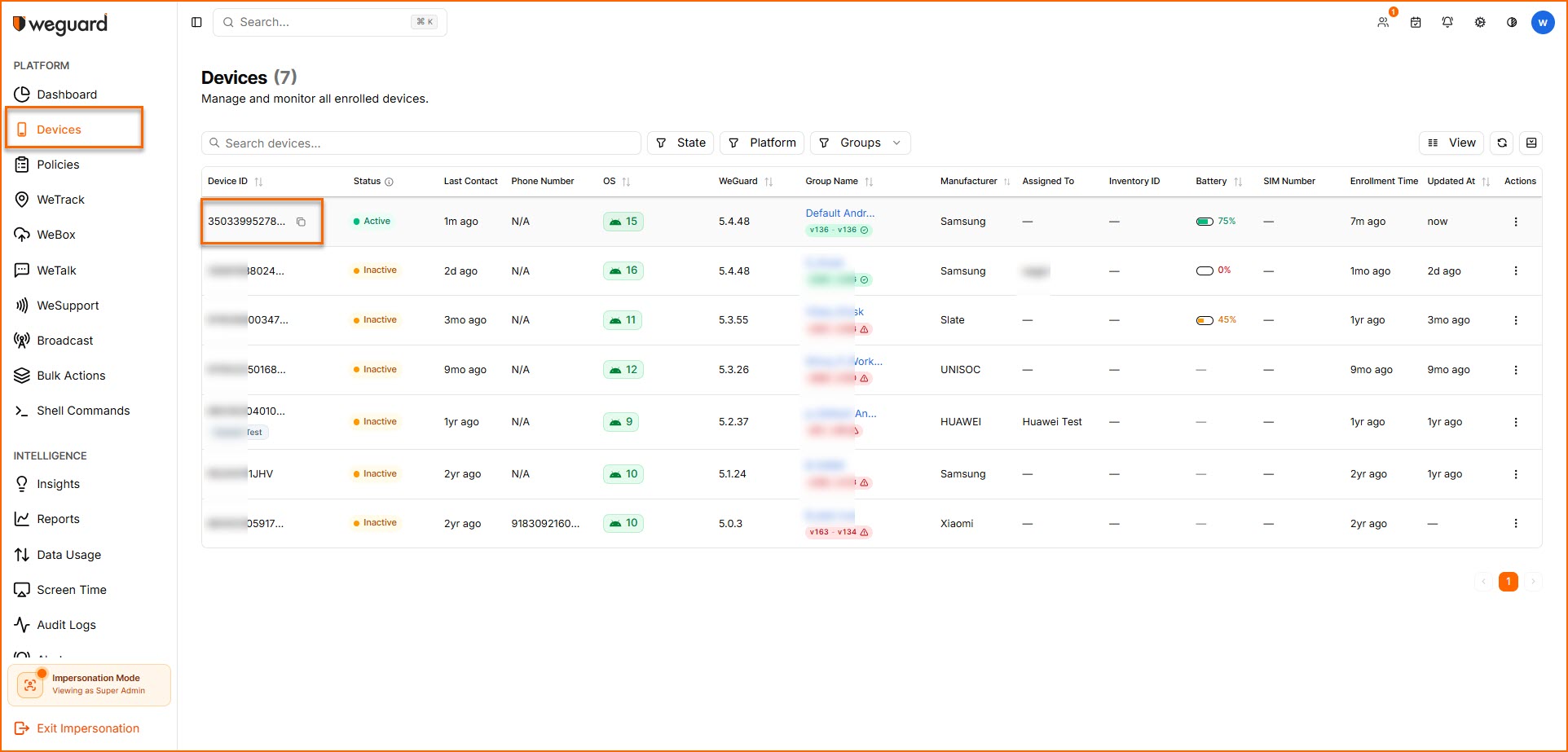Open the settings gear icon

(1480, 22)
